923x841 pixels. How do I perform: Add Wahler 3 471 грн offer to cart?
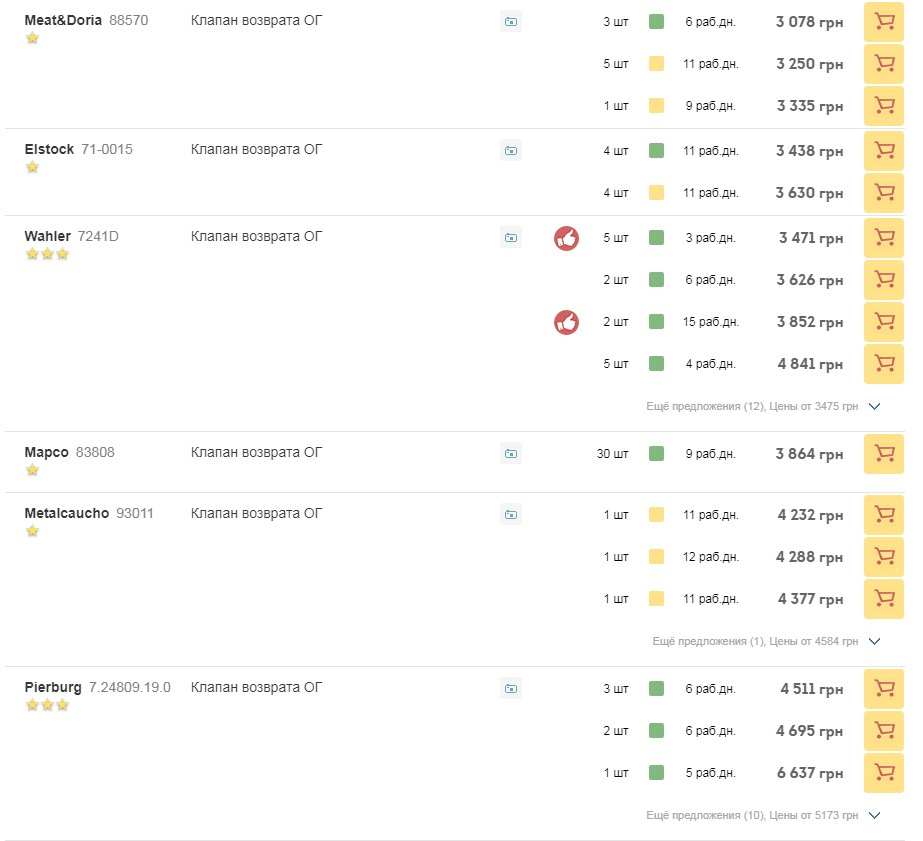click(x=883, y=238)
